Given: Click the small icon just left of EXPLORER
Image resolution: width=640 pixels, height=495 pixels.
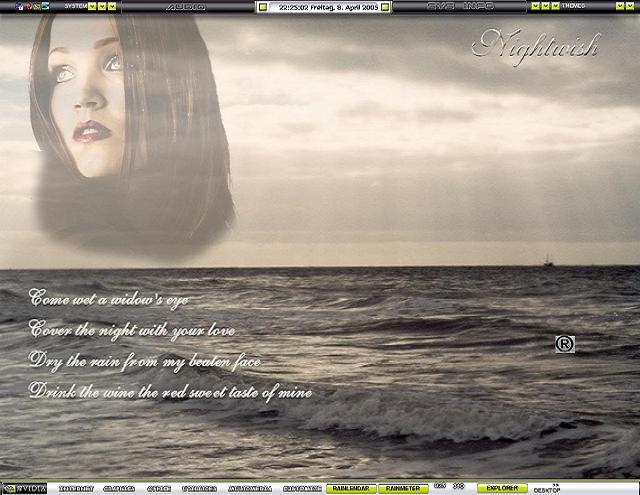Looking at the screenshot, I should pos(458,486).
